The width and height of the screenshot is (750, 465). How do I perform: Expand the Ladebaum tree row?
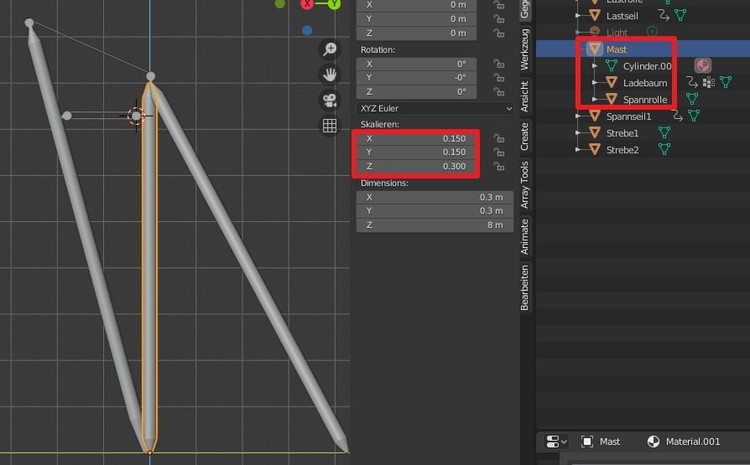pyautogui.click(x=595, y=82)
